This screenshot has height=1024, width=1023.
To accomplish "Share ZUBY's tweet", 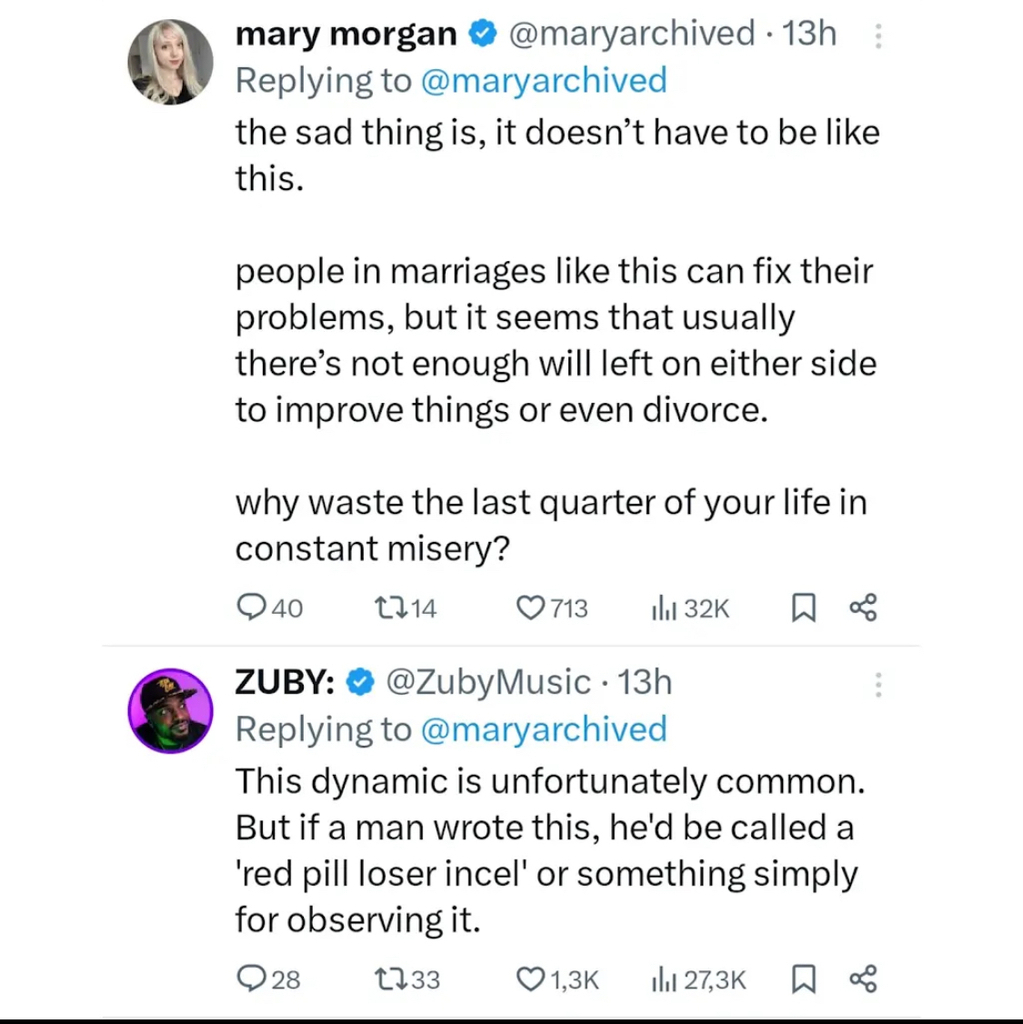I will (862, 978).
